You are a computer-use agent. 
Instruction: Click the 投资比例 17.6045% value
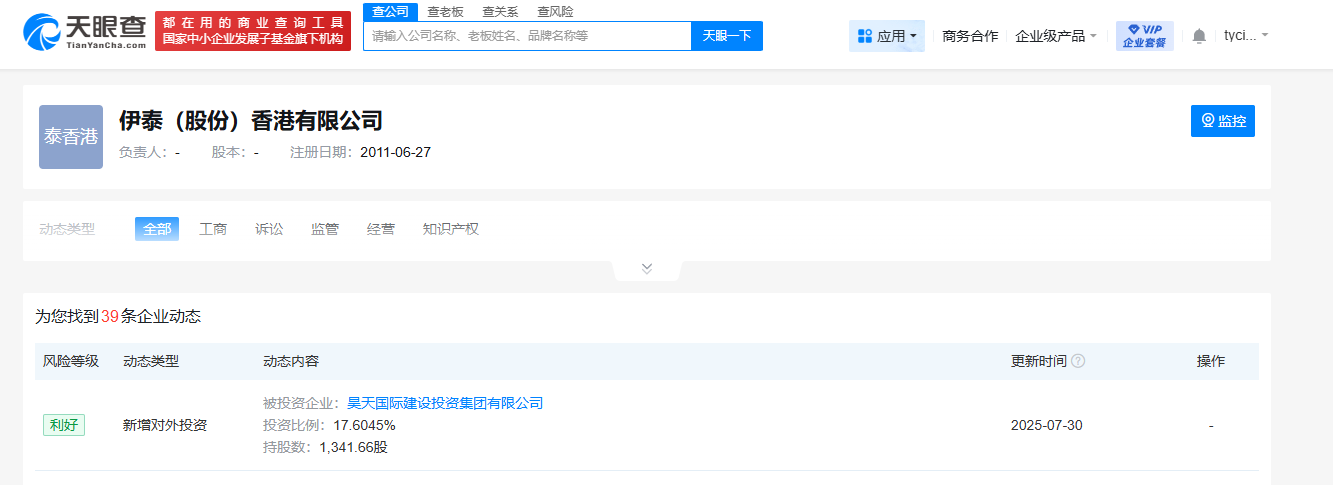(x=364, y=425)
